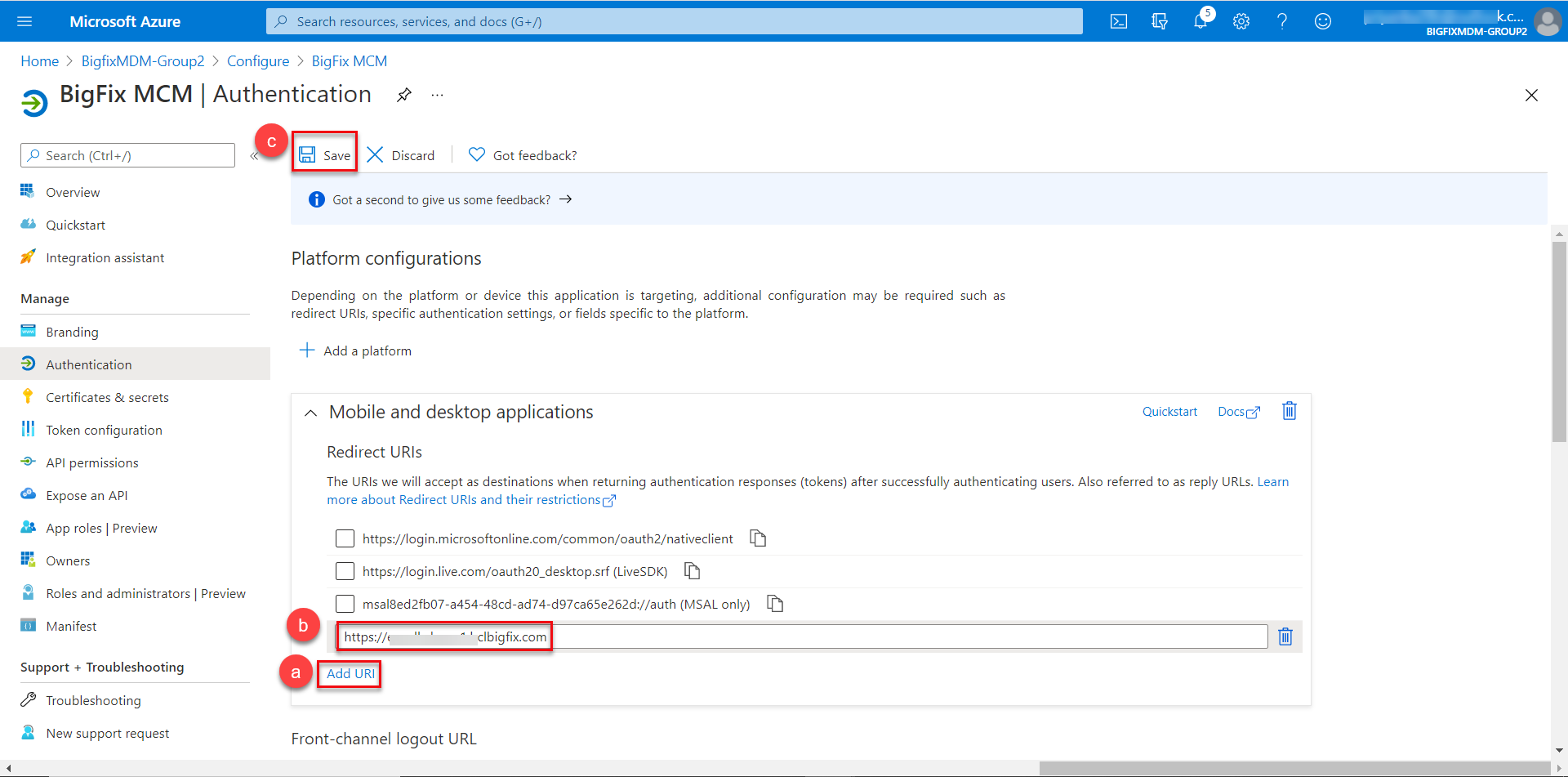This screenshot has width=1568, height=777.
Task: Pin the Authentication blade
Action: 404,95
